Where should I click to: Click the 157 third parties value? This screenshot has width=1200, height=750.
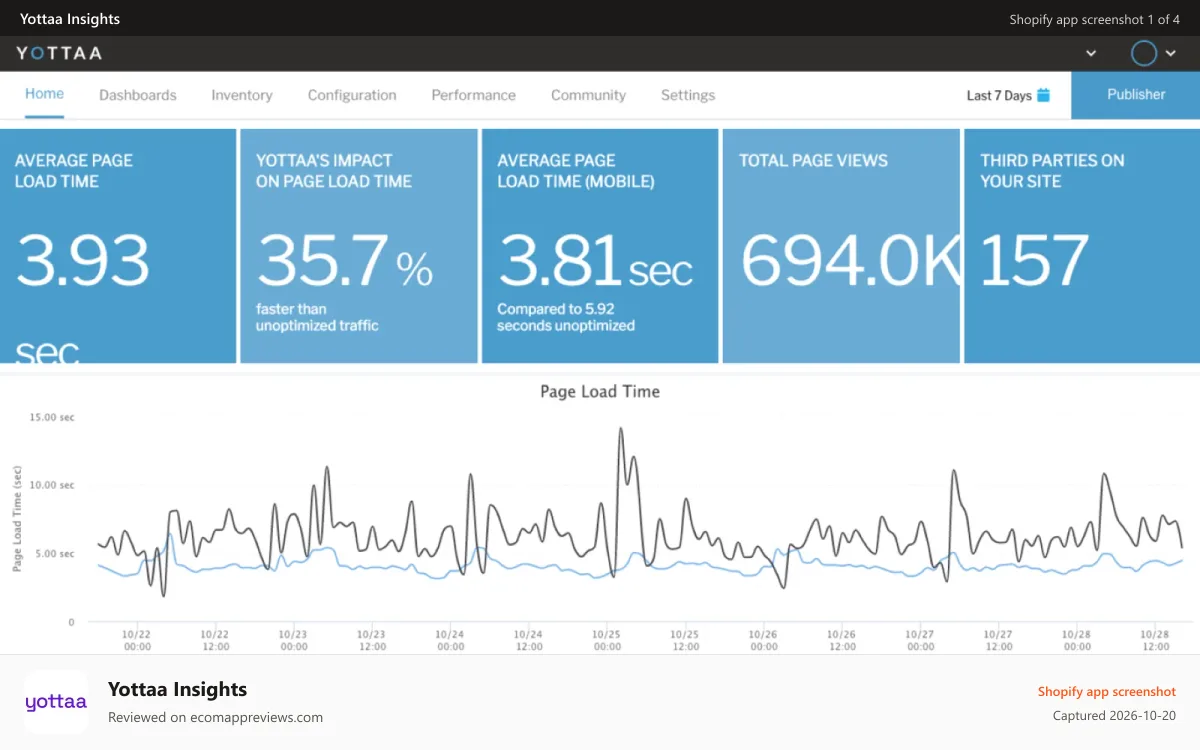pos(1034,261)
